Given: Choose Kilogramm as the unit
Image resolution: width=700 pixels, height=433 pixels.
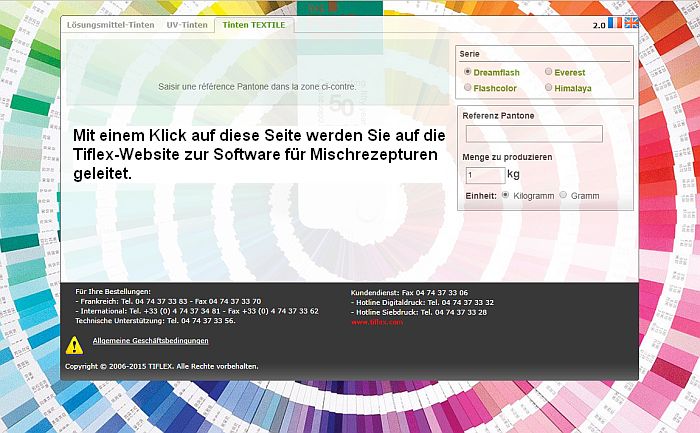Looking at the screenshot, I should 505,195.
